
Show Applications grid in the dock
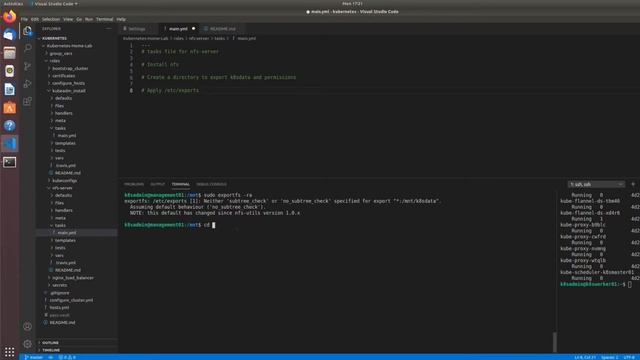click(x=9, y=351)
